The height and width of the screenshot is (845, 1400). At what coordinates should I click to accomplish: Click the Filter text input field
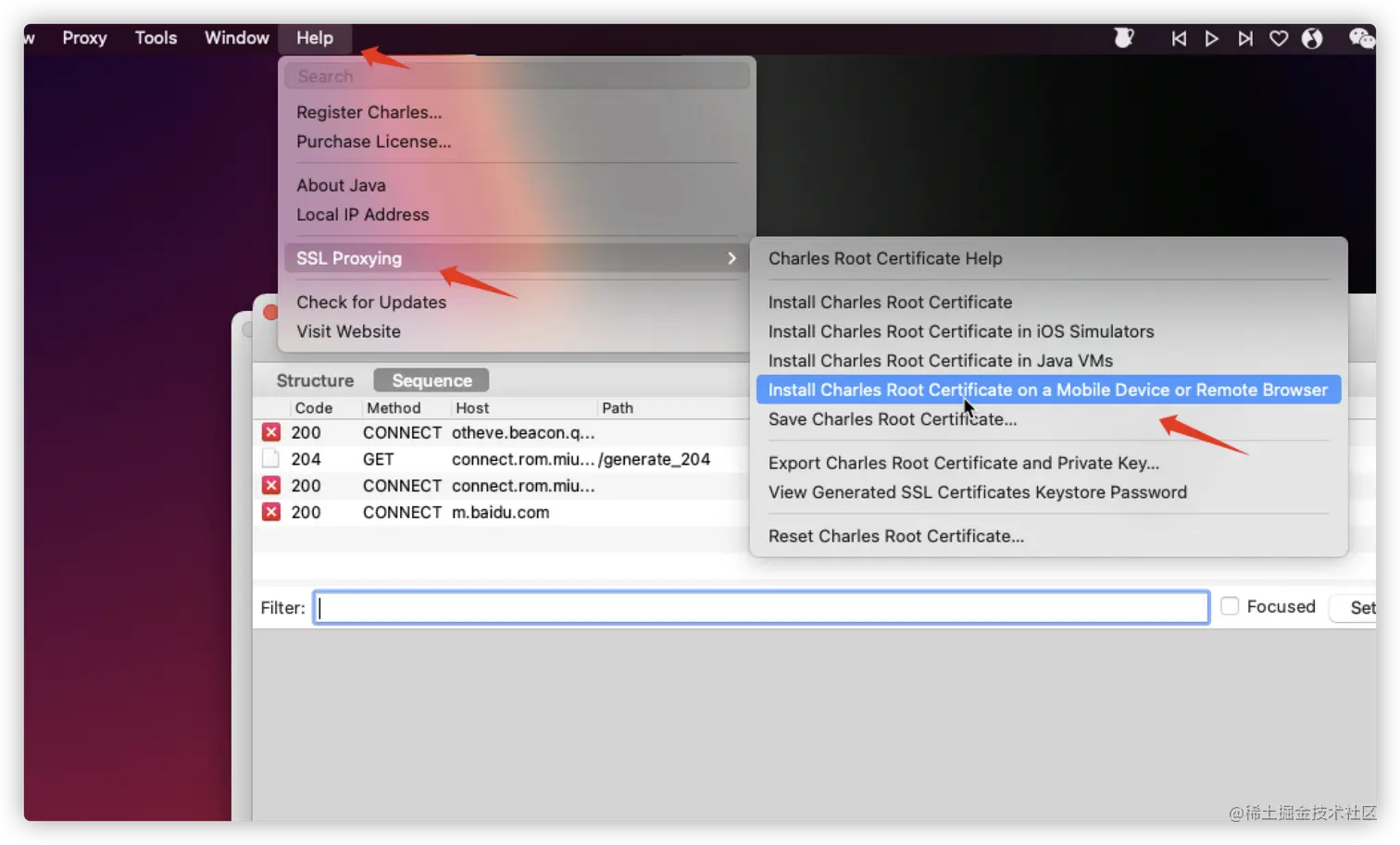761,607
